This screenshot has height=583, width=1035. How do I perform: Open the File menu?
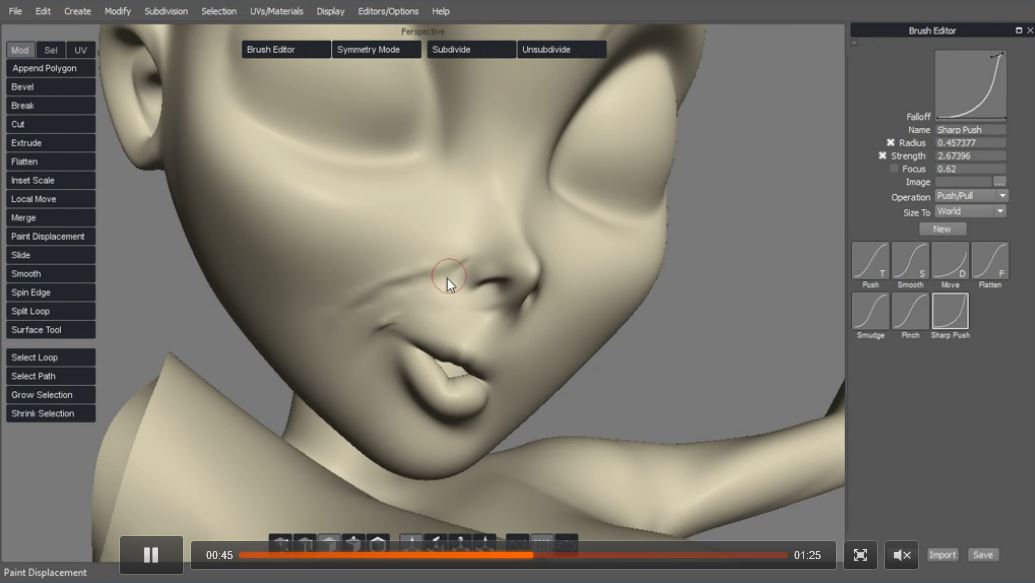pyautogui.click(x=15, y=11)
